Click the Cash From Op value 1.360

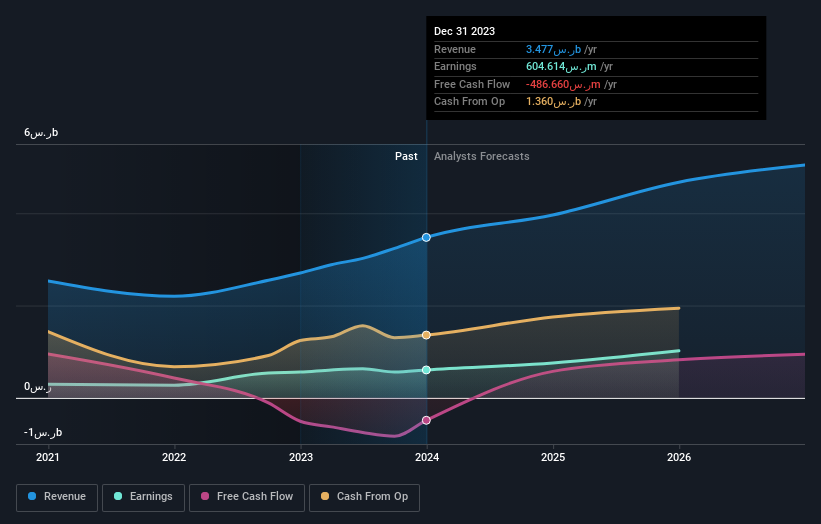pyautogui.click(x=553, y=102)
